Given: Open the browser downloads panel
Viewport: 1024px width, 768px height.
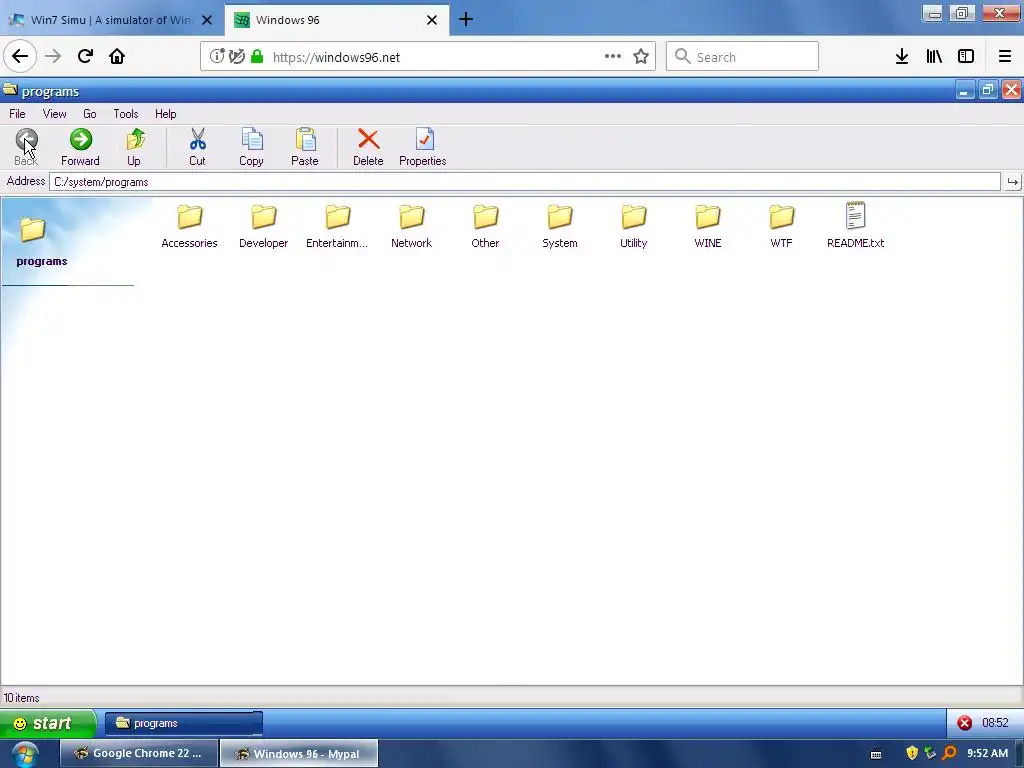Looking at the screenshot, I should pyautogui.click(x=902, y=56).
